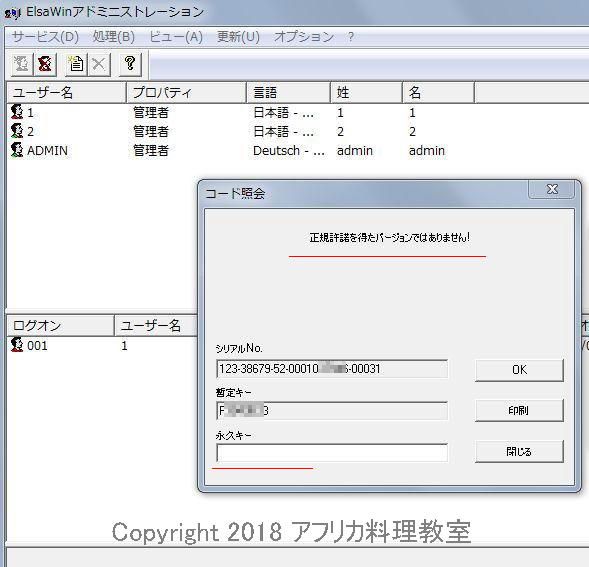Click the user icon beside ADMIN
The image size is (589, 567).
(x=17, y=150)
